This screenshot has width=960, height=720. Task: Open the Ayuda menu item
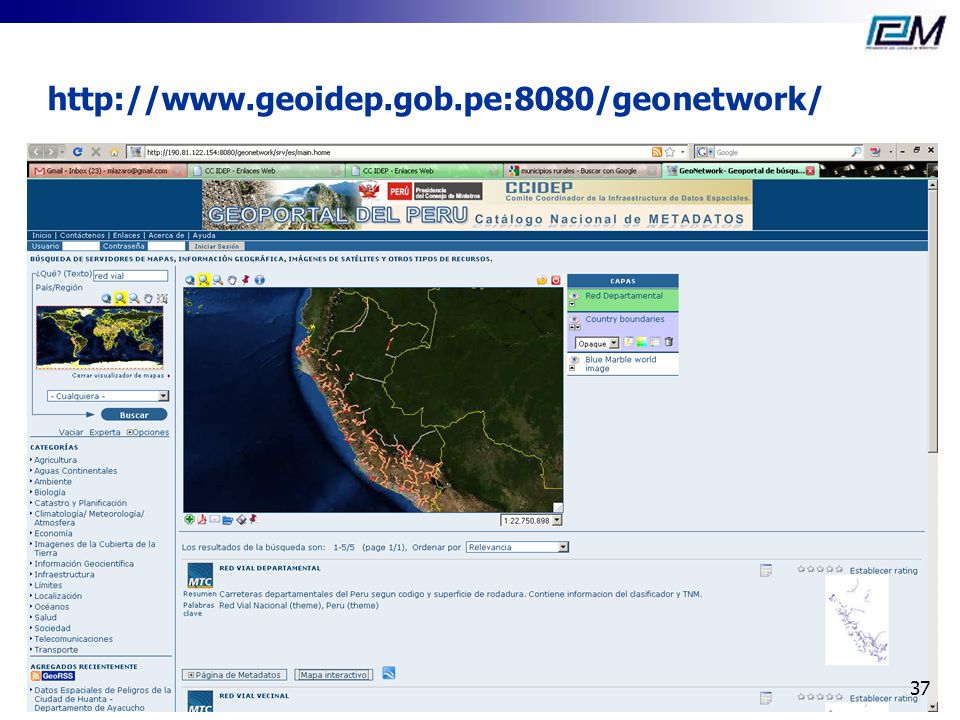204,235
